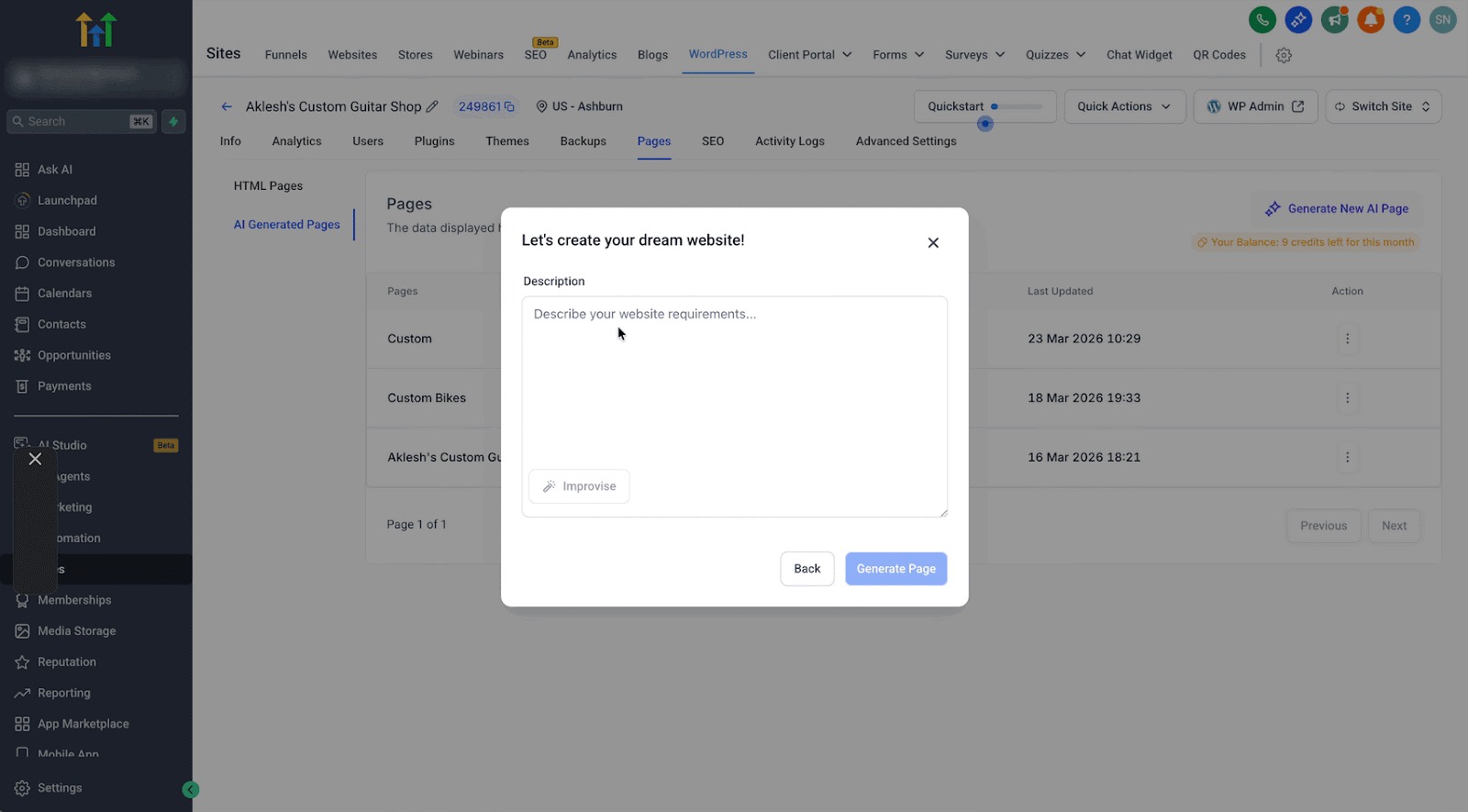Click the sidebar Search field
The height and width of the screenshot is (812, 1468).
point(82,121)
